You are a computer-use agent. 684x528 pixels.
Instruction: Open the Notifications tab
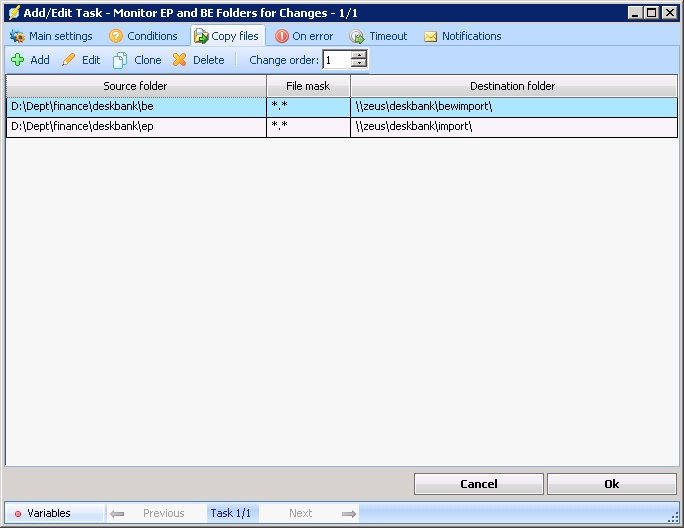click(x=462, y=36)
